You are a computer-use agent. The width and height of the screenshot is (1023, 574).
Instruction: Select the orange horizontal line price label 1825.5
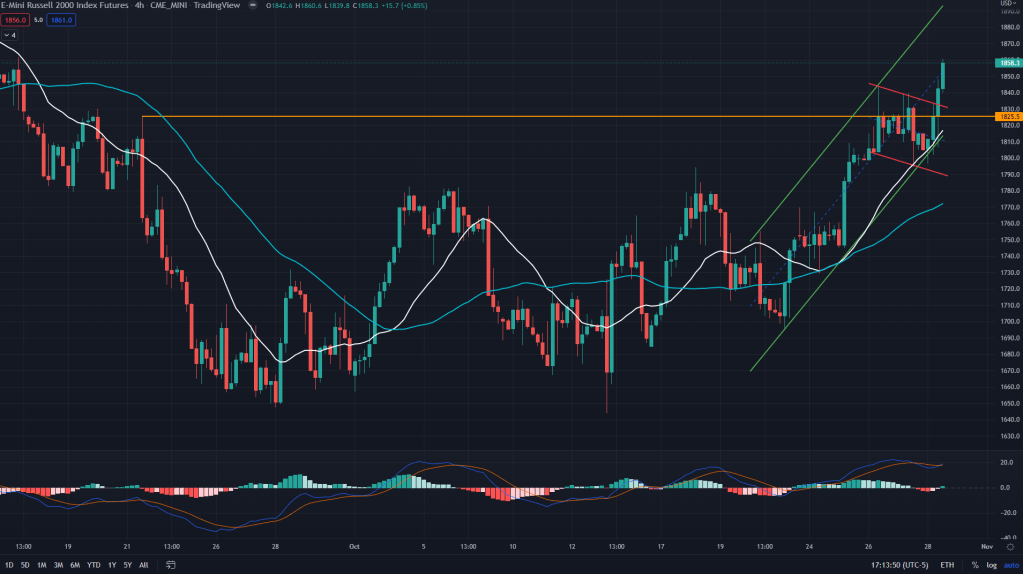(x=1009, y=117)
